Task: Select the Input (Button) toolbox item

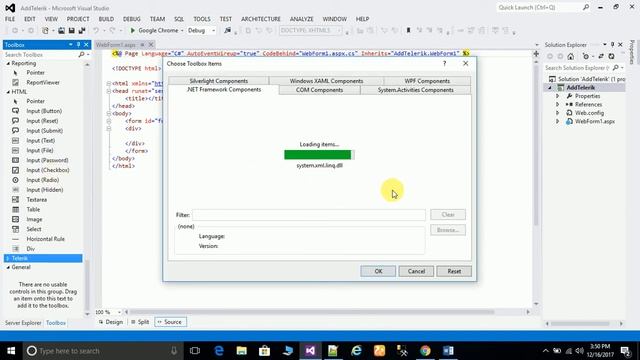Action: click(44, 111)
